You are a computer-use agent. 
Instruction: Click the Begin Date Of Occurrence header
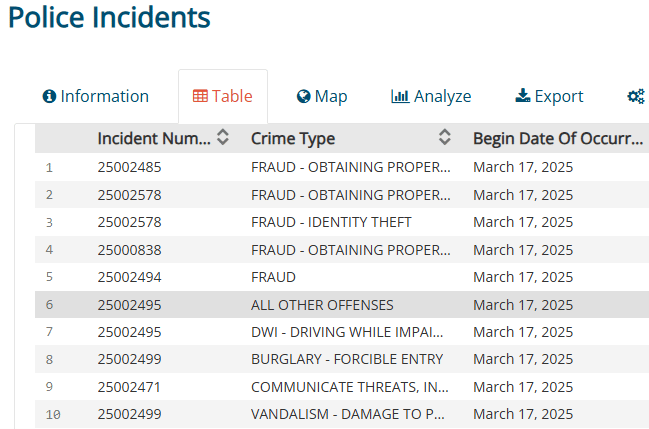click(557, 138)
